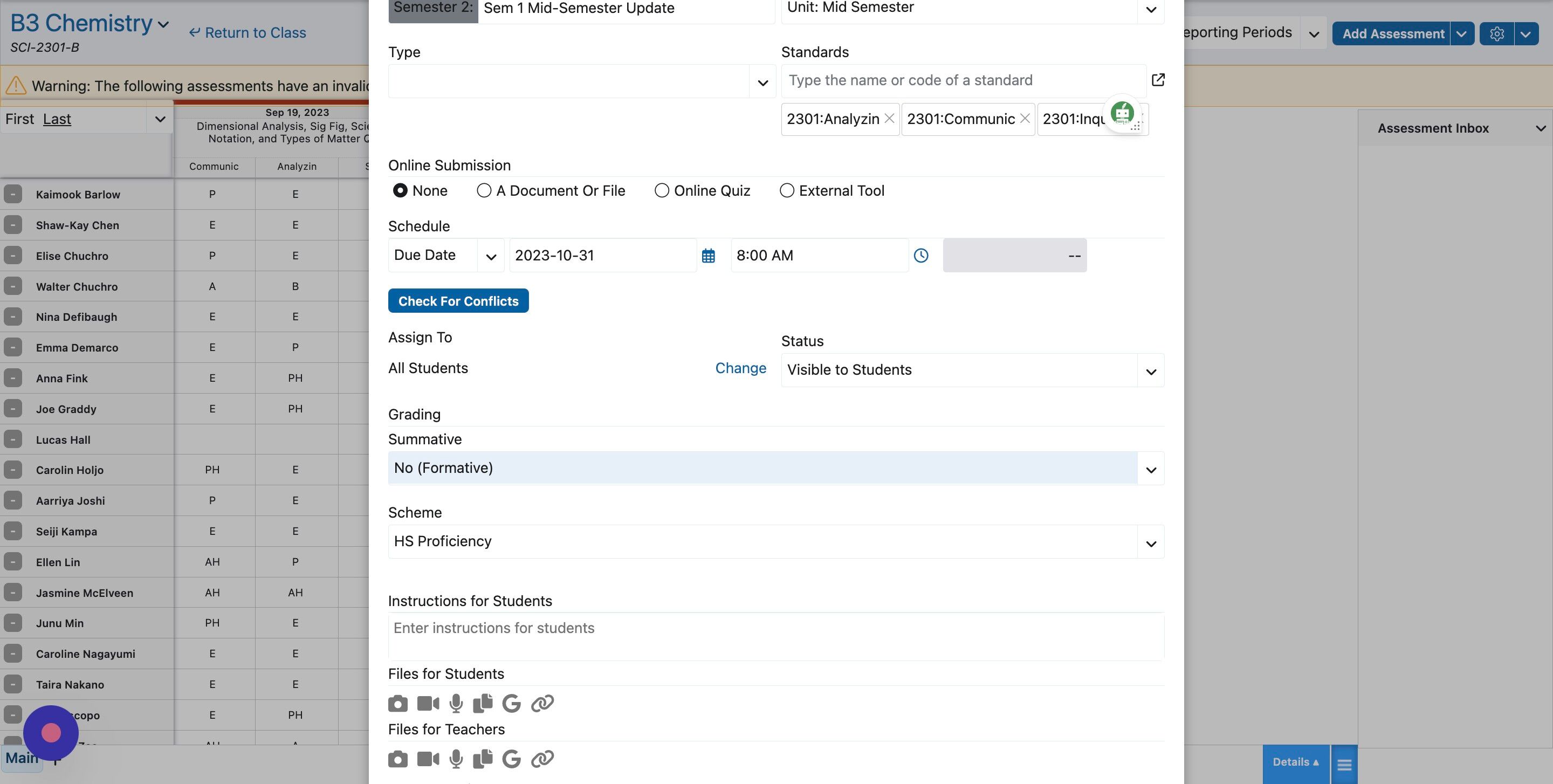This screenshot has height=784, width=1553.
Task: Click the green robot assistant icon
Action: (x=1122, y=112)
